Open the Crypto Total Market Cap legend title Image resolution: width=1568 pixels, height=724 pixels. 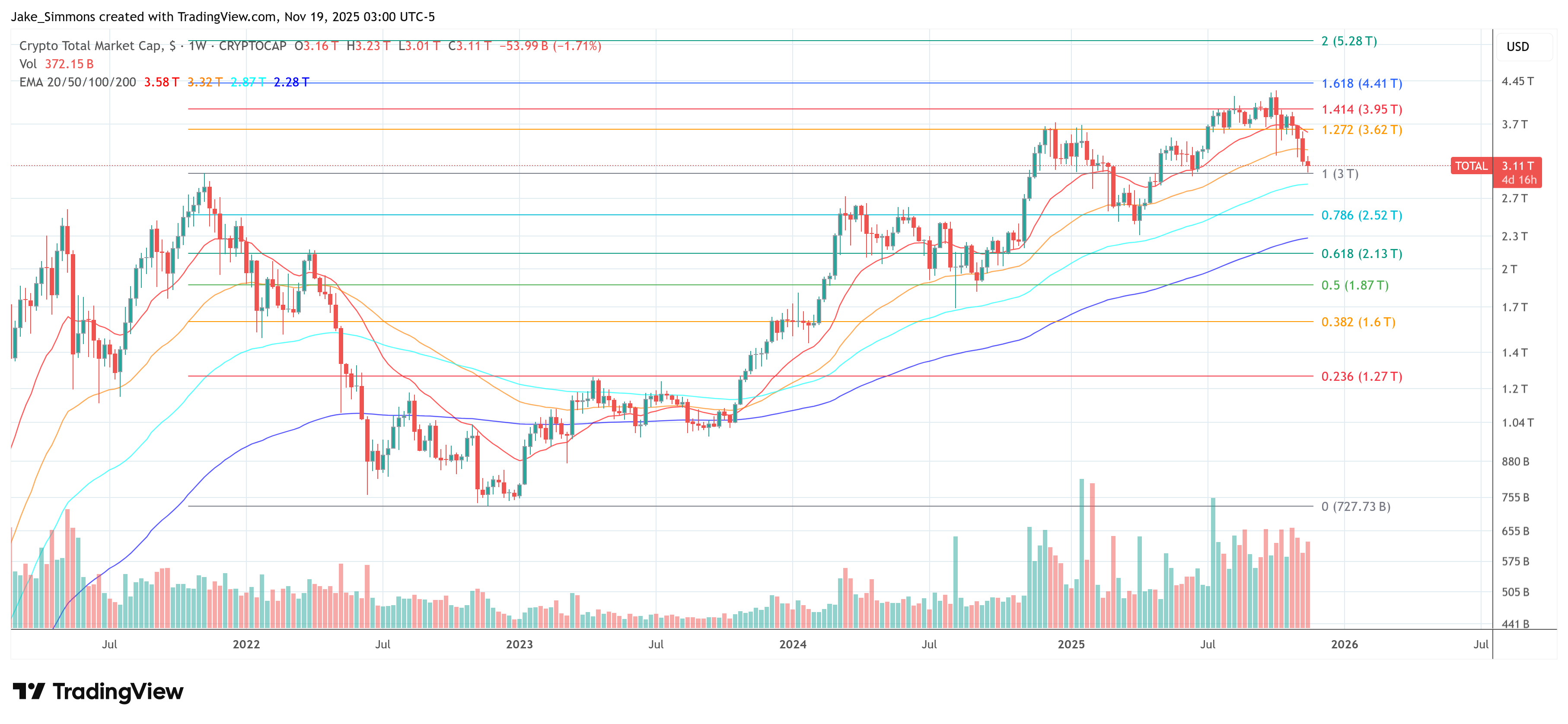coord(91,46)
